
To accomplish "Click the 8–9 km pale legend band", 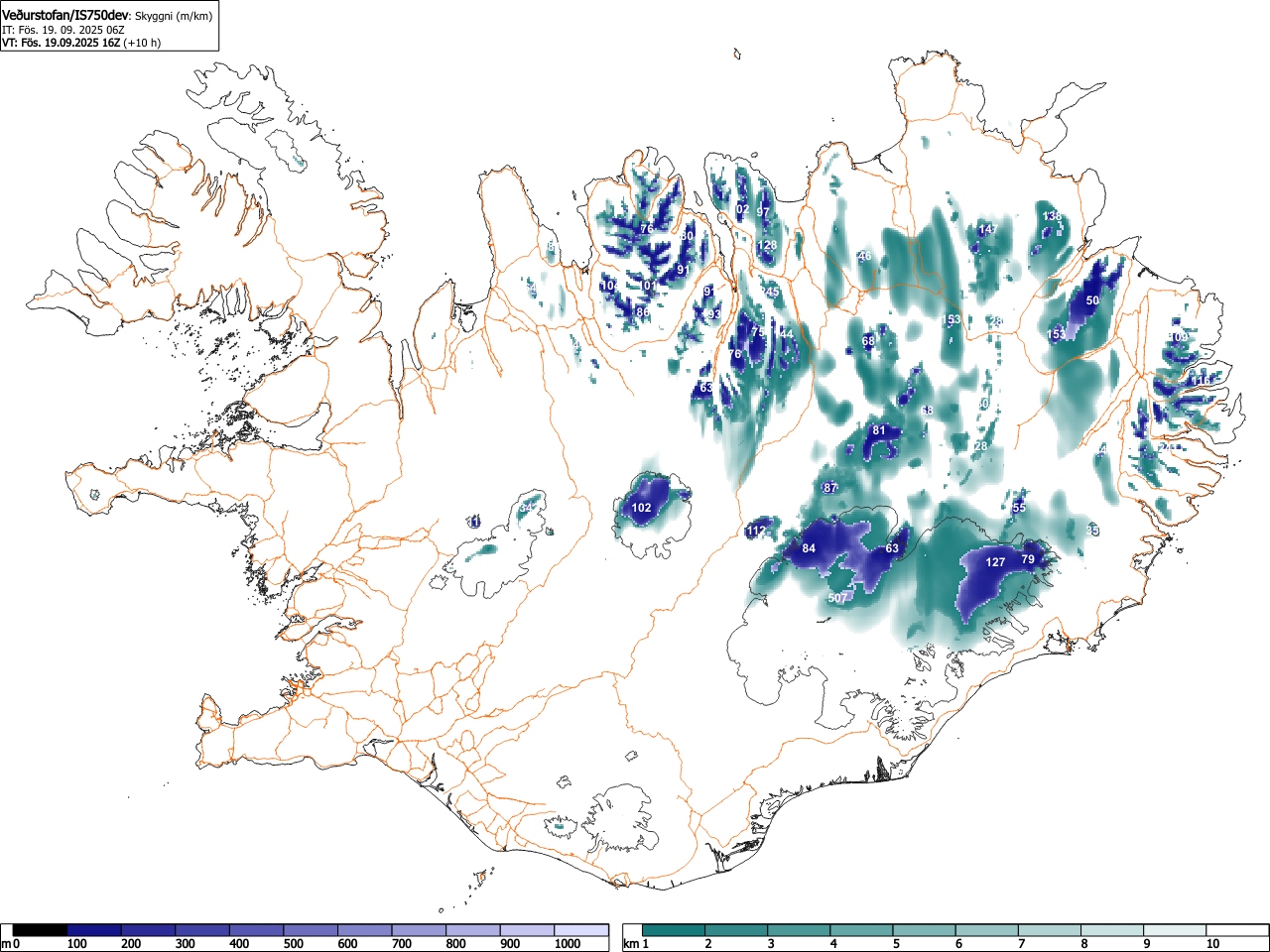I will click(1111, 930).
